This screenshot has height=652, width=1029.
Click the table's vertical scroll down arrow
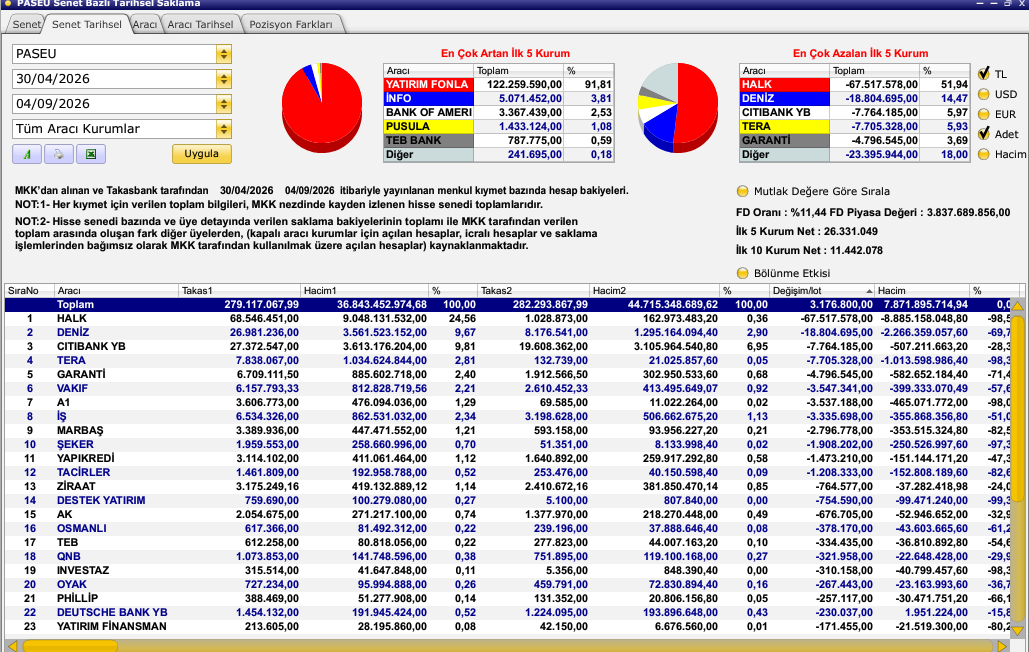click(x=1017, y=630)
